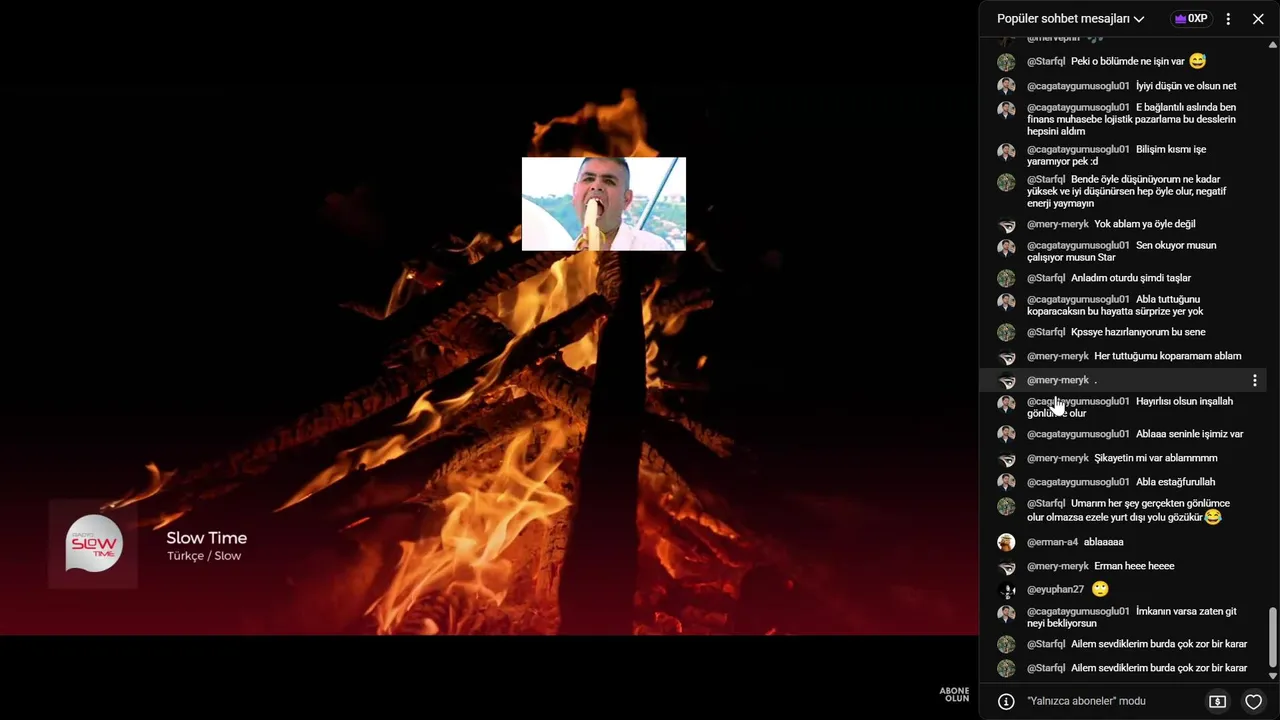Click the info icon near subscribers-only mode
Screen dimensions: 1280x720
pyautogui.click(x=1006, y=702)
